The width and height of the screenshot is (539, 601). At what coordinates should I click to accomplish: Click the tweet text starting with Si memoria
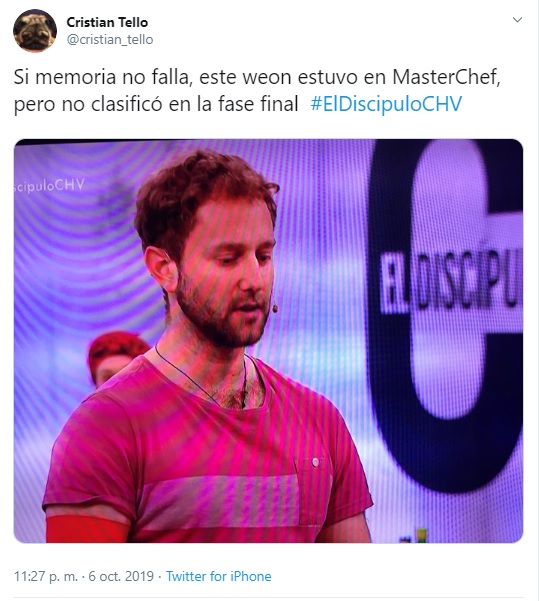click(x=257, y=91)
